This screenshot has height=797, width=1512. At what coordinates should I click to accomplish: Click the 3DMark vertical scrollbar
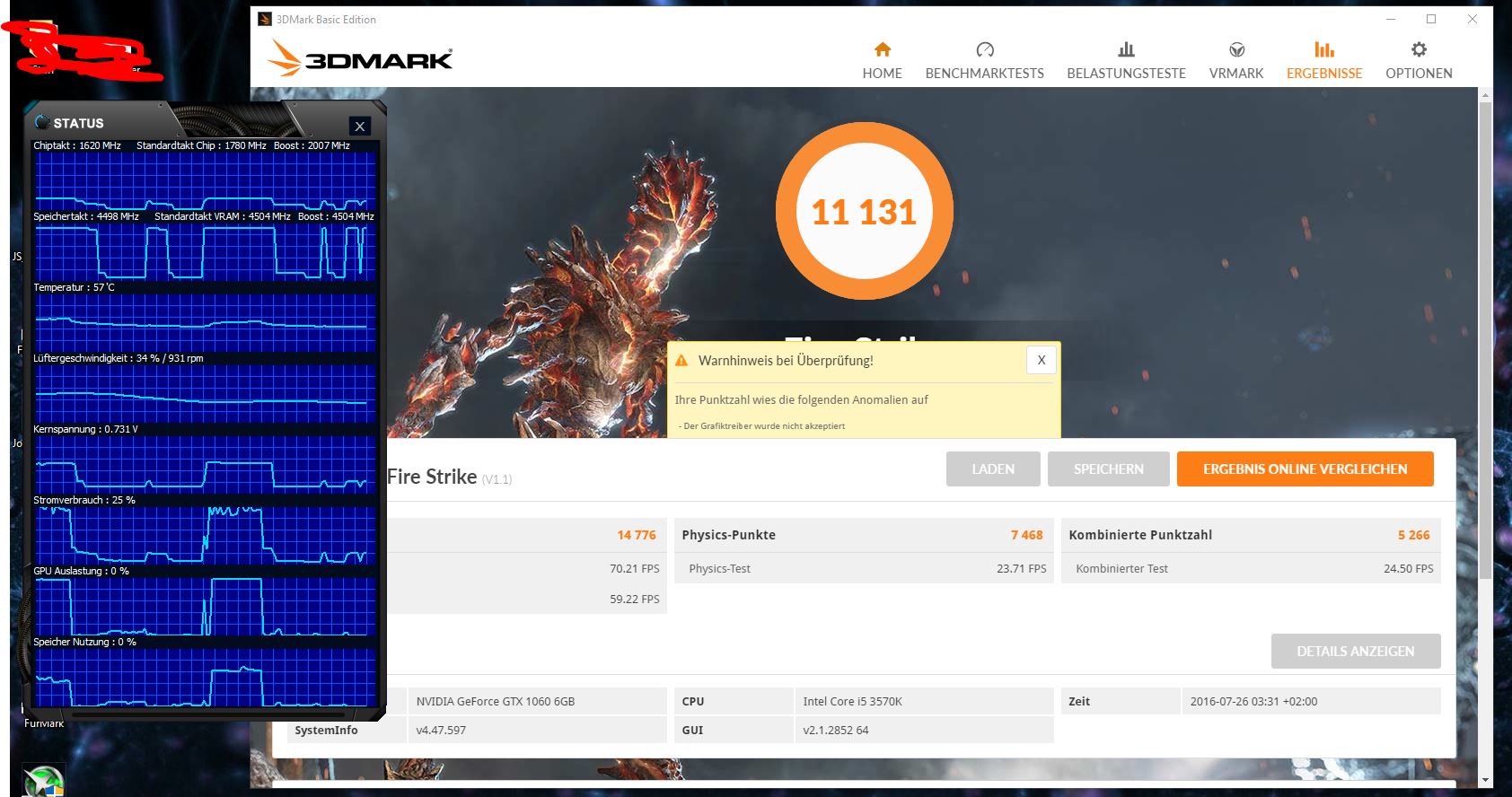tap(1485, 341)
